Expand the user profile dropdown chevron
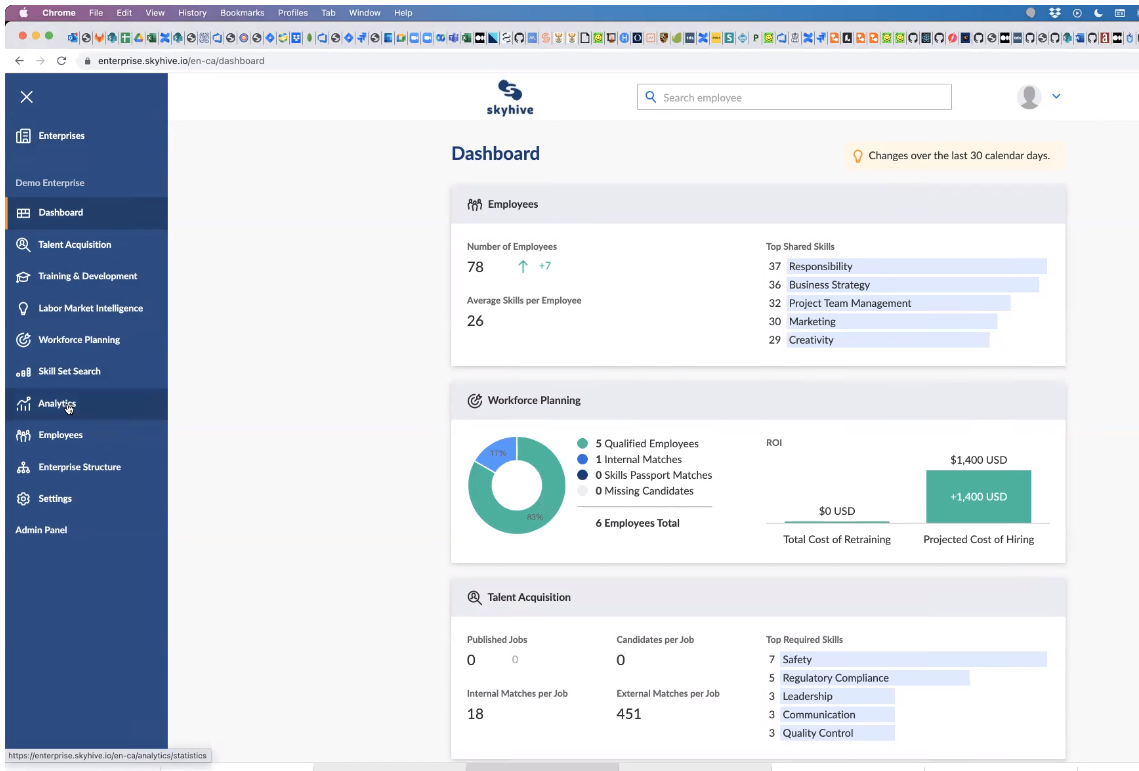 (x=1056, y=96)
